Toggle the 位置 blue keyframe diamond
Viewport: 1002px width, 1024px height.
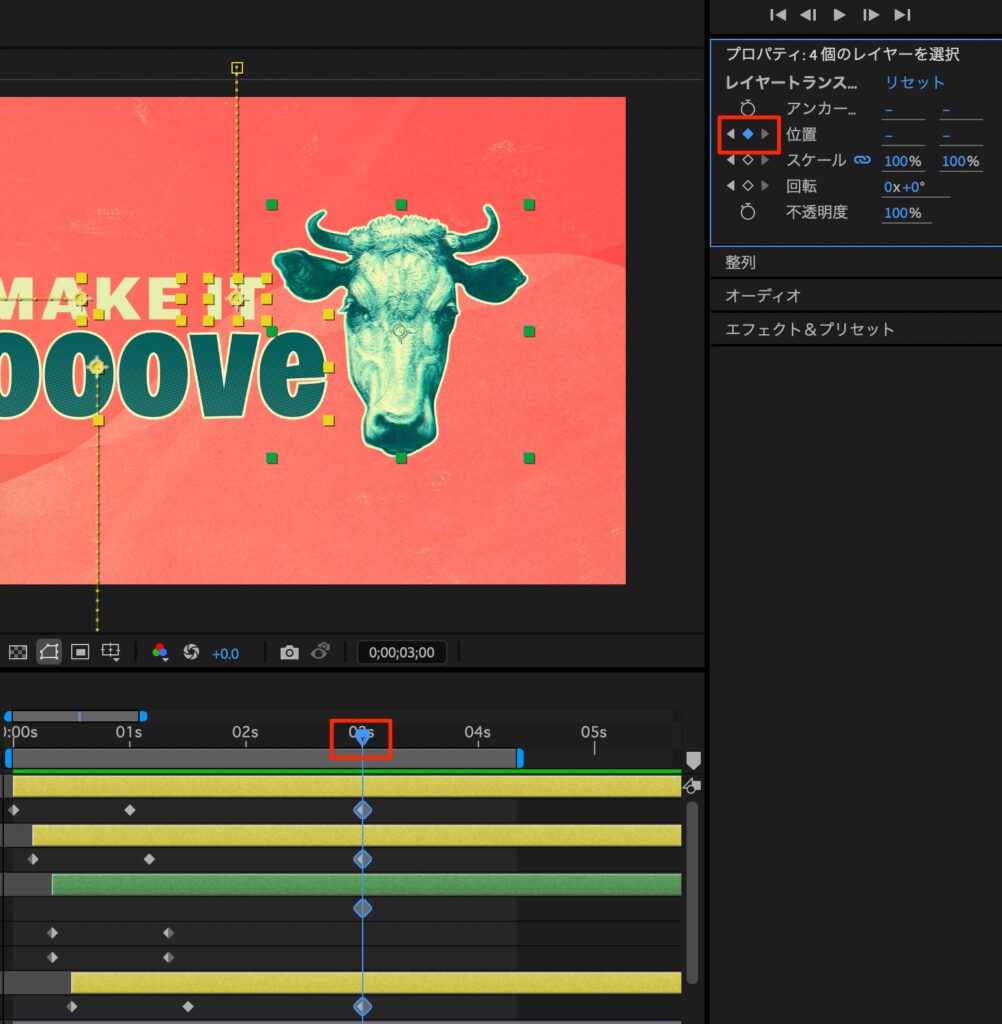pyautogui.click(x=747, y=134)
